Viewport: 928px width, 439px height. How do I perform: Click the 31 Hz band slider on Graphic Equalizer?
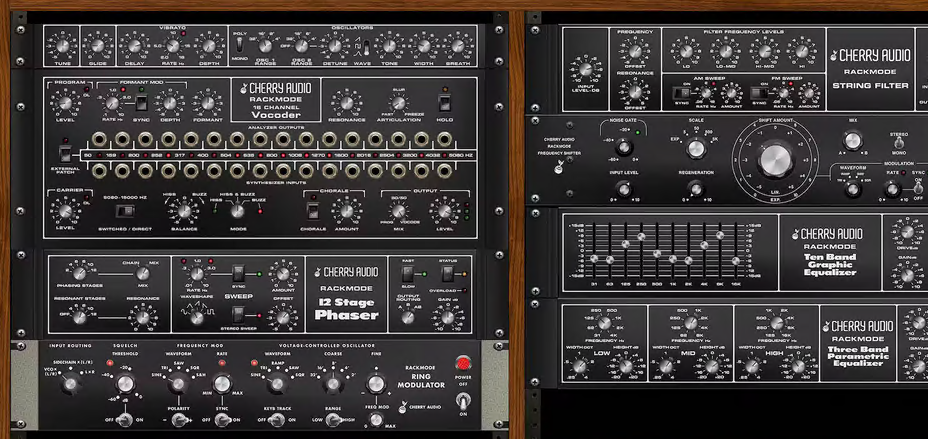(x=594, y=259)
